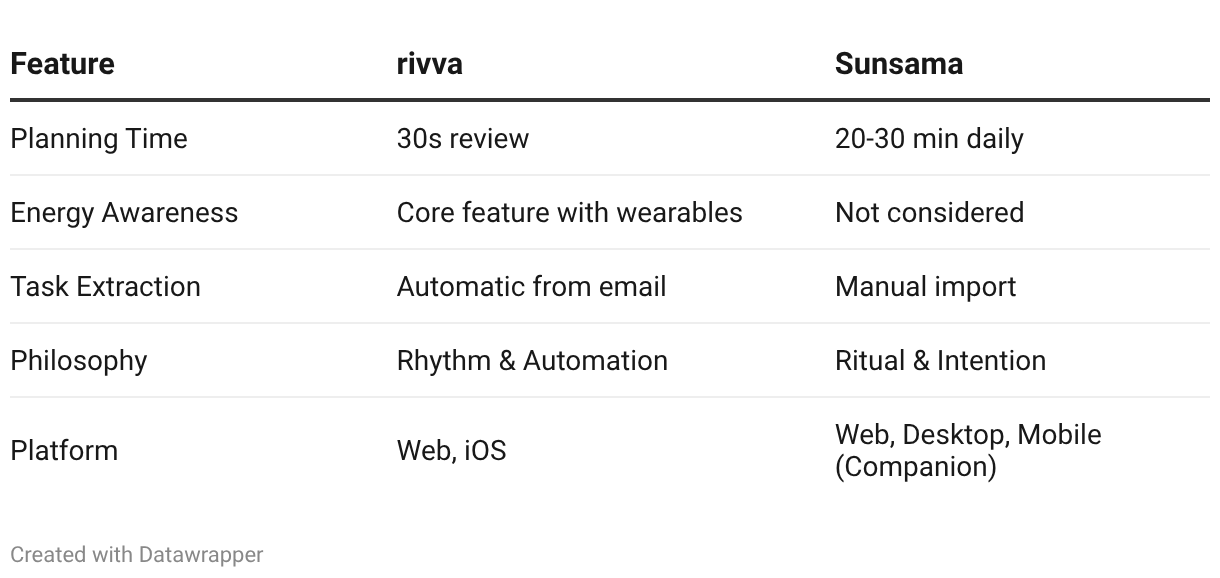Click the 20-30 min daily cell

[x=929, y=138]
